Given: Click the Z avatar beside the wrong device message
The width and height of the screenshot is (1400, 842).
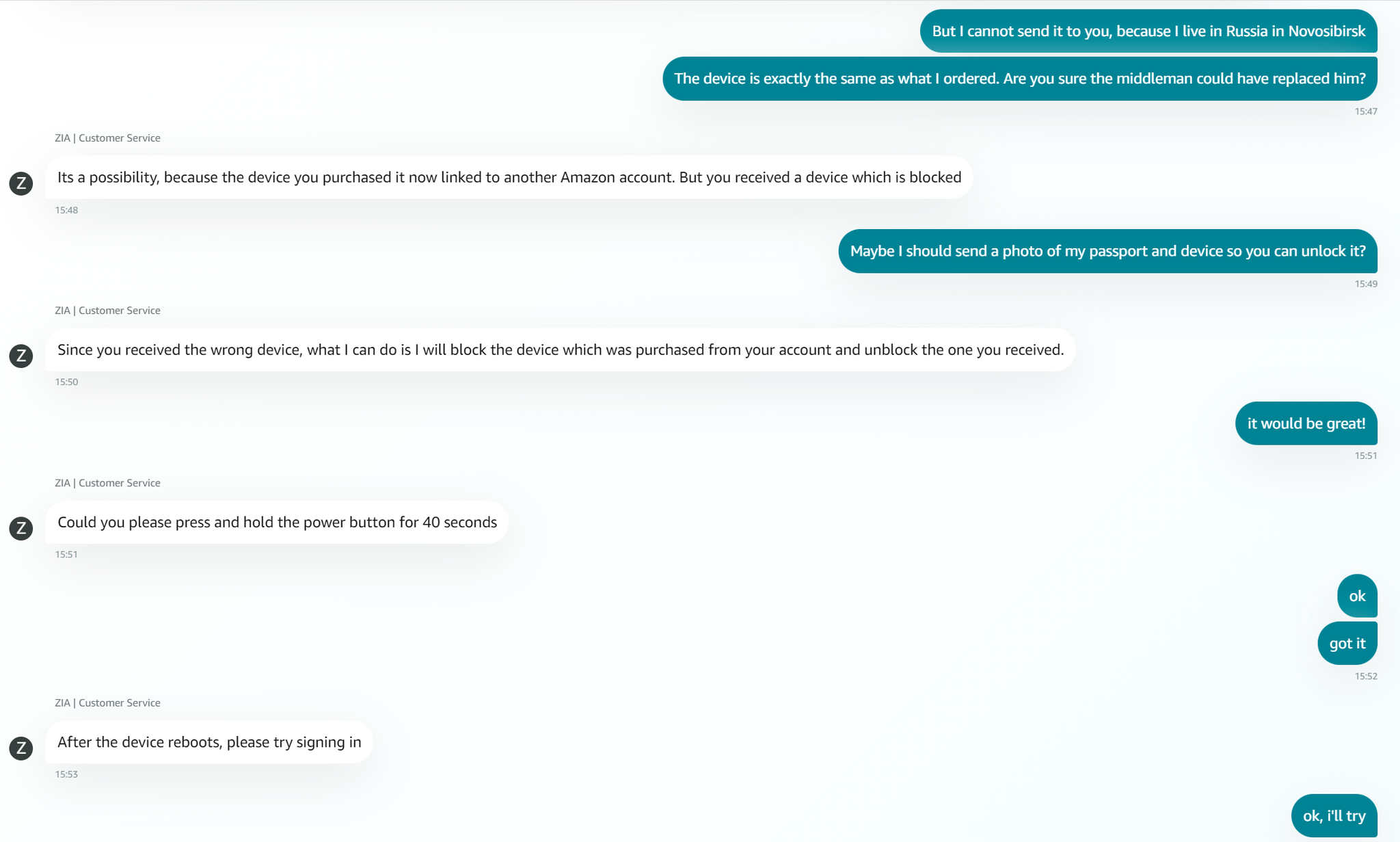Looking at the screenshot, I should tap(21, 356).
